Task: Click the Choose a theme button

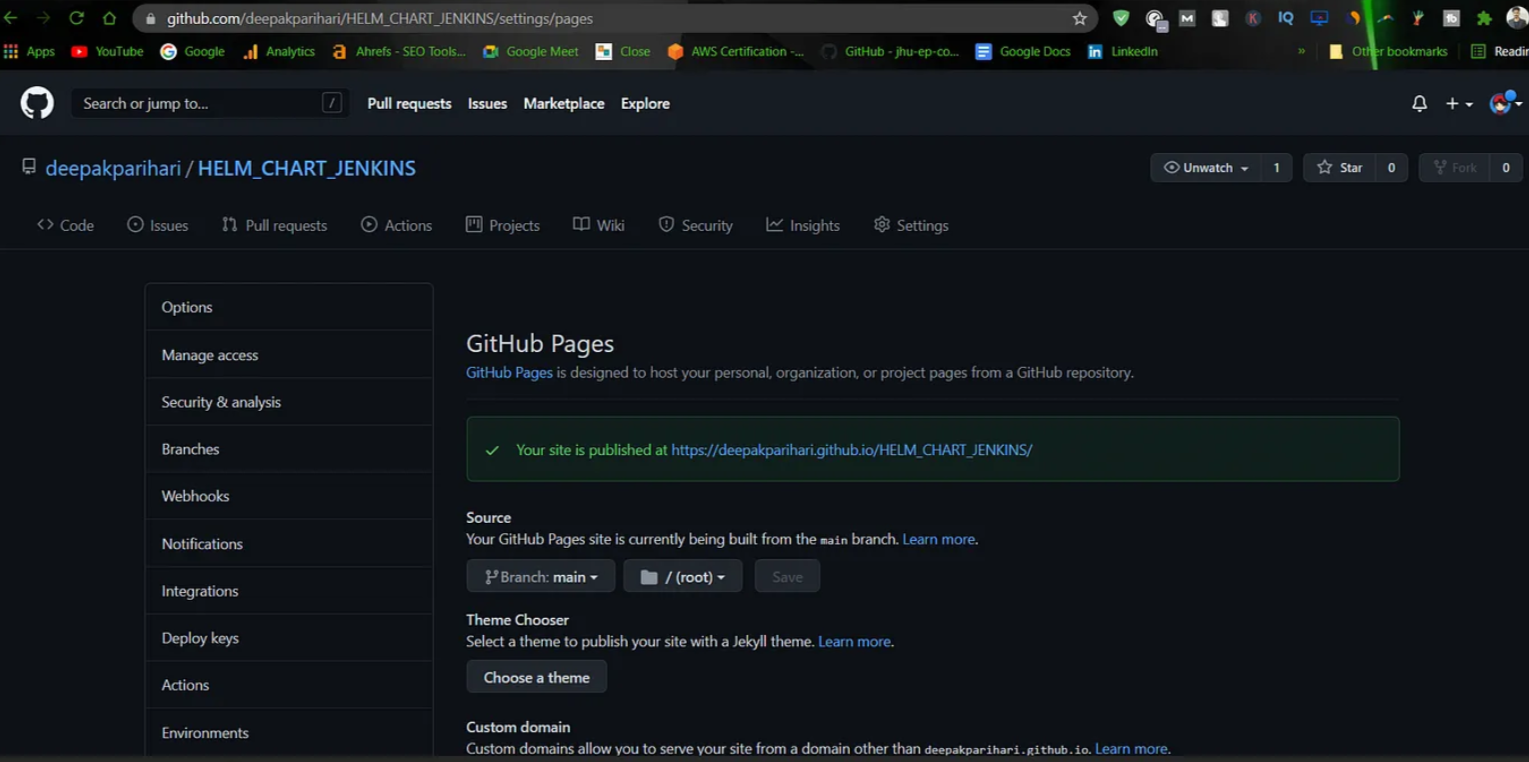Action: point(536,677)
